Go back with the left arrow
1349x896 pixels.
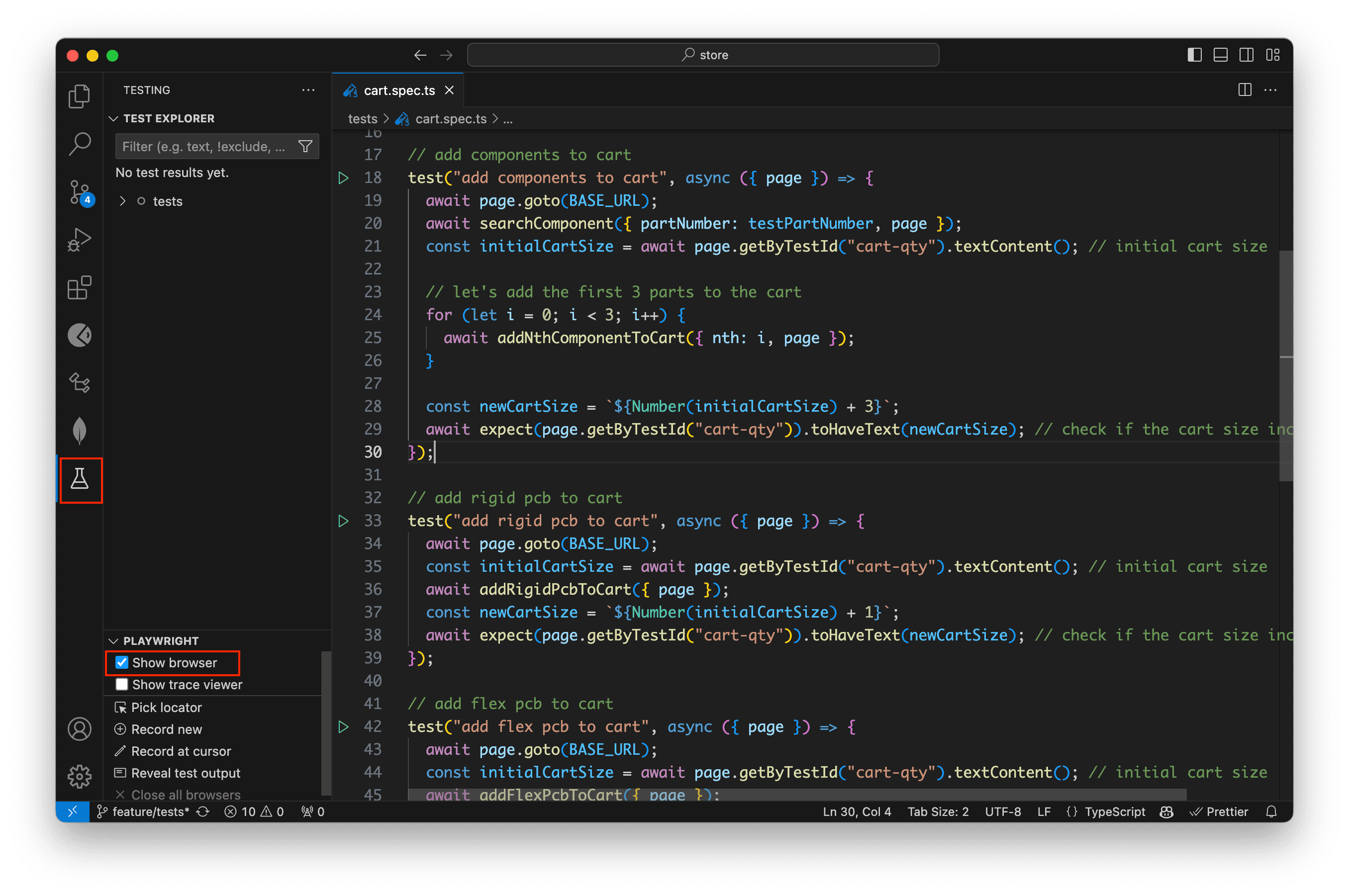click(x=420, y=55)
